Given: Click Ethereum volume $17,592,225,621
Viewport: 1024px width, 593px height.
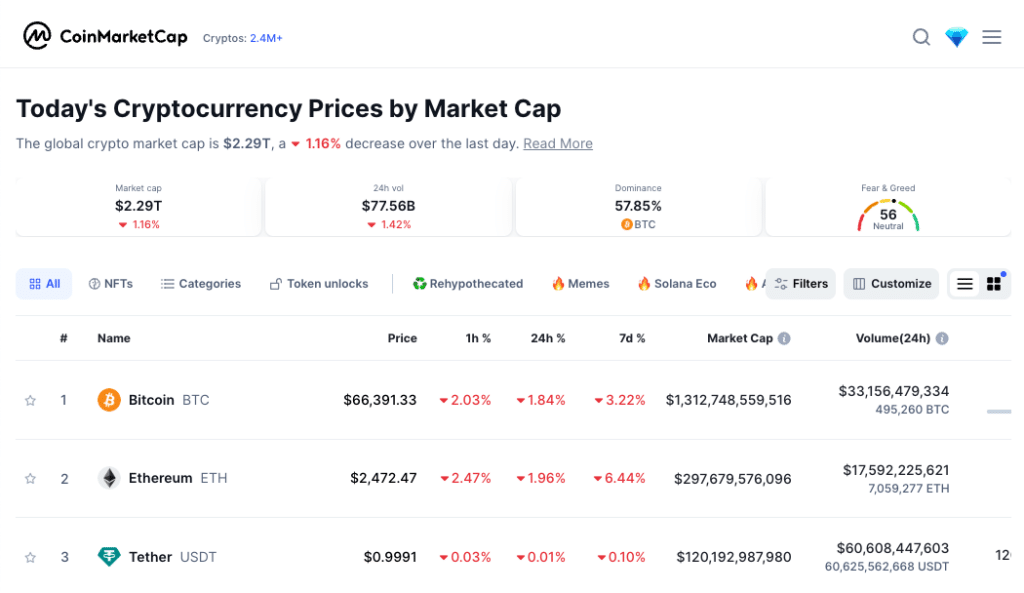Looking at the screenshot, I should pyautogui.click(x=896, y=470).
